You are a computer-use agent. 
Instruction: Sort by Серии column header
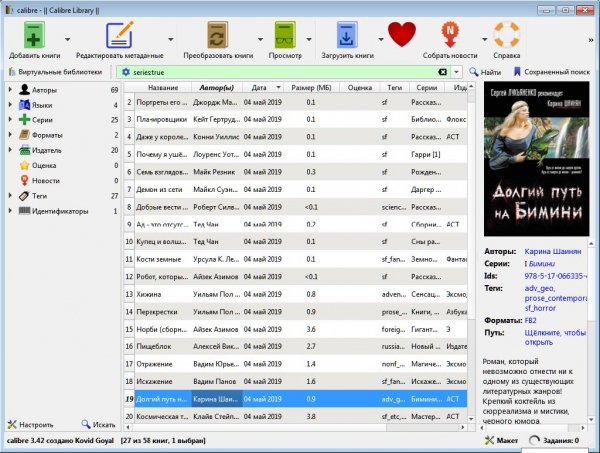[x=426, y=88]
